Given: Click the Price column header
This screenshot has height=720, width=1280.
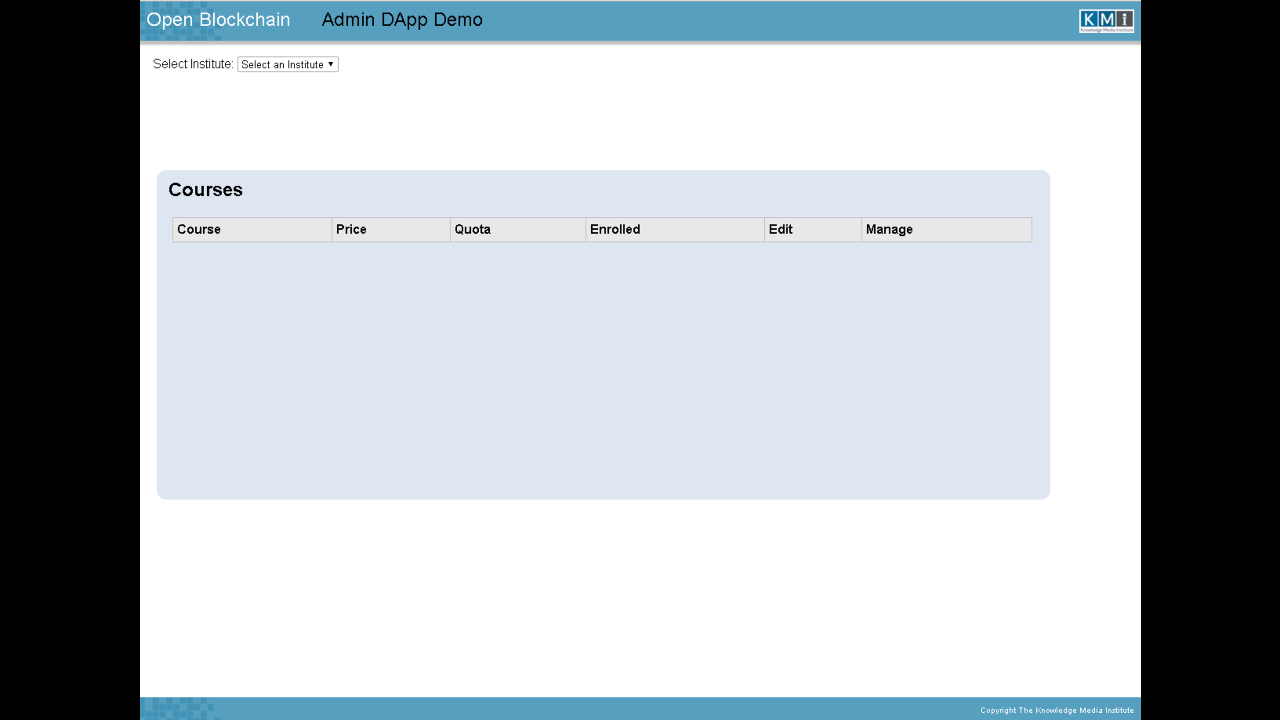Looking at the screenshot, I should [351, 229].
